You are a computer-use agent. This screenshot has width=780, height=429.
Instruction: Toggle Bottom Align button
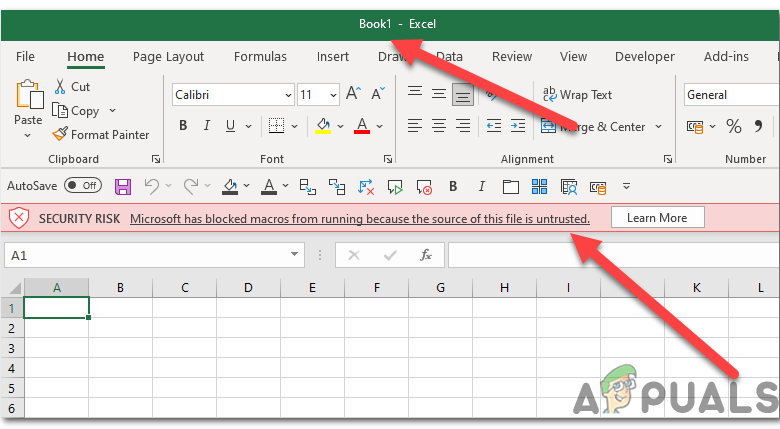(x=463, y=95)
